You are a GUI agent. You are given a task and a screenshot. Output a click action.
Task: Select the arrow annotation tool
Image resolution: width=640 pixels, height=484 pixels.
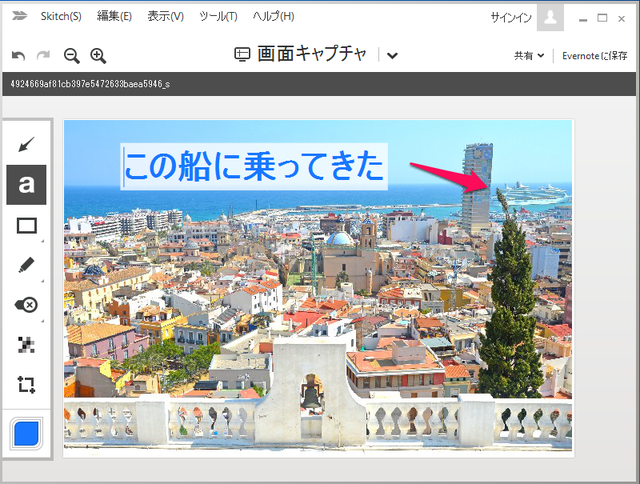click(26, 144)
